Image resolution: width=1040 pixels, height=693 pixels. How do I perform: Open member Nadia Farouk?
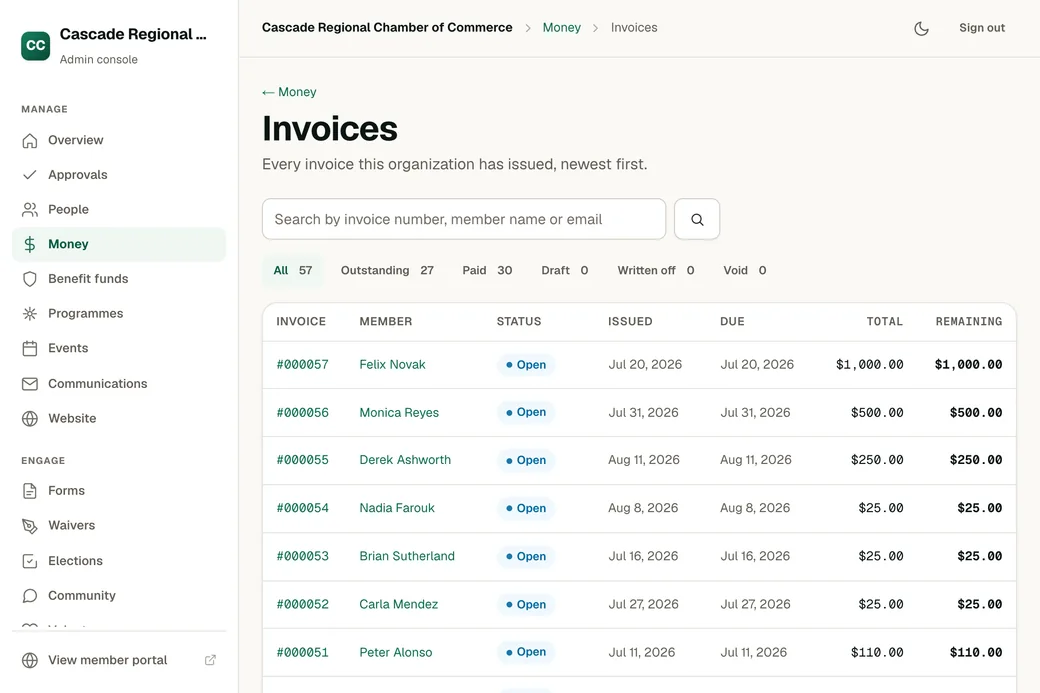(x=397, y=508)
